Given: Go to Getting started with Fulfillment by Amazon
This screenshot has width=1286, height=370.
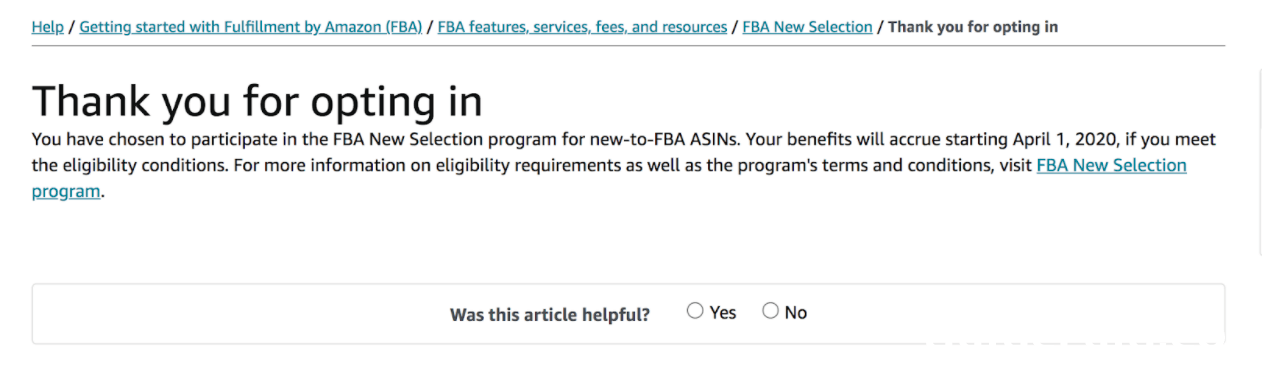Looking at the screenshot, I should [x=251, y=27].
